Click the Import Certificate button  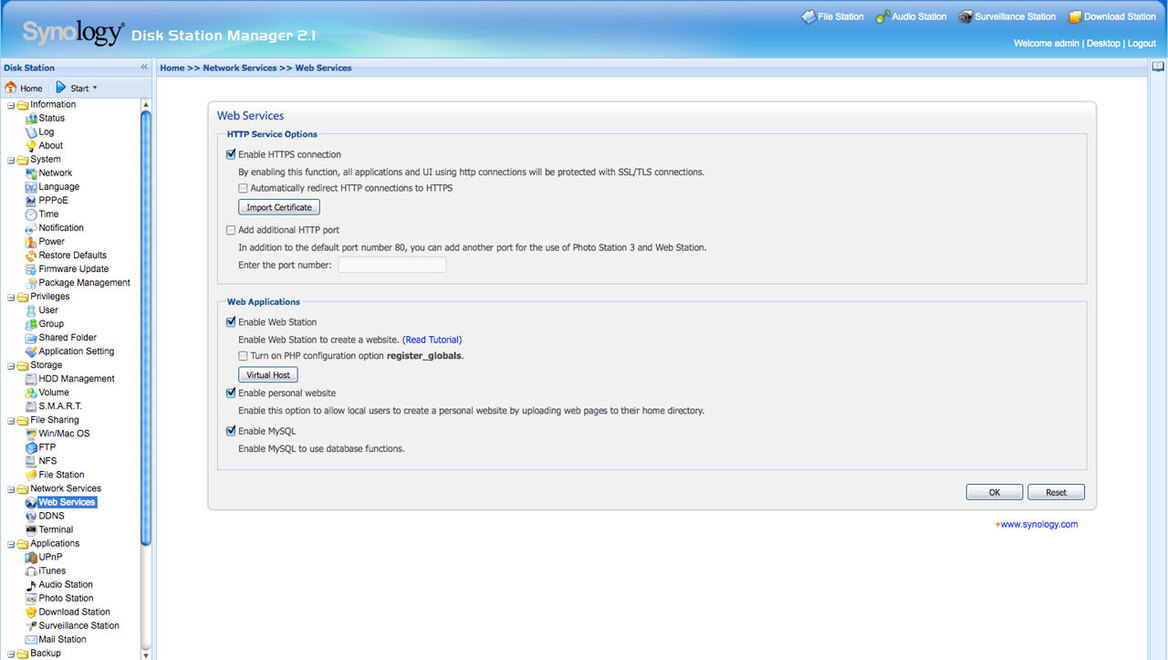[279, 207]
